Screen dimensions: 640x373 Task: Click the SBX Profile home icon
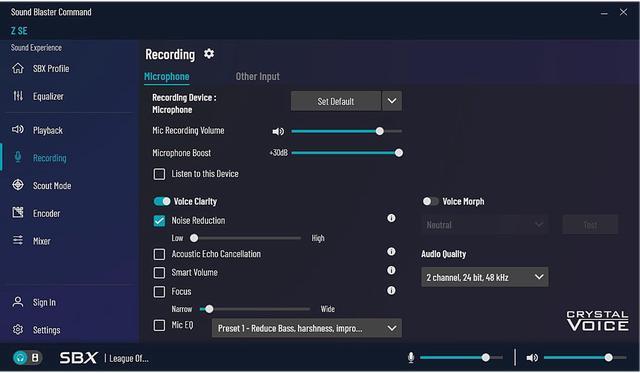[x=18, y=68]
